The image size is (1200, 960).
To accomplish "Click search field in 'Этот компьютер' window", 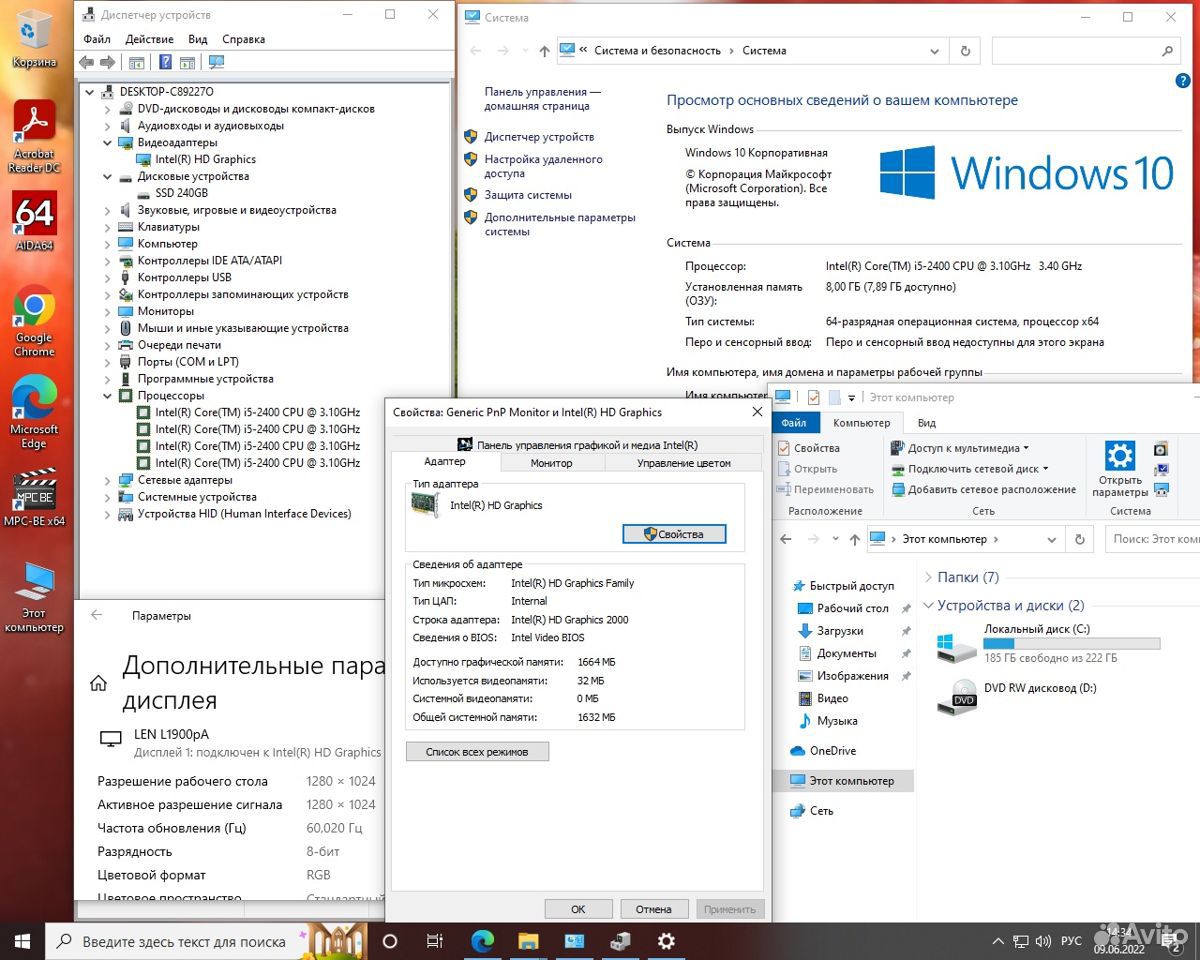I will coord(1152,539).
